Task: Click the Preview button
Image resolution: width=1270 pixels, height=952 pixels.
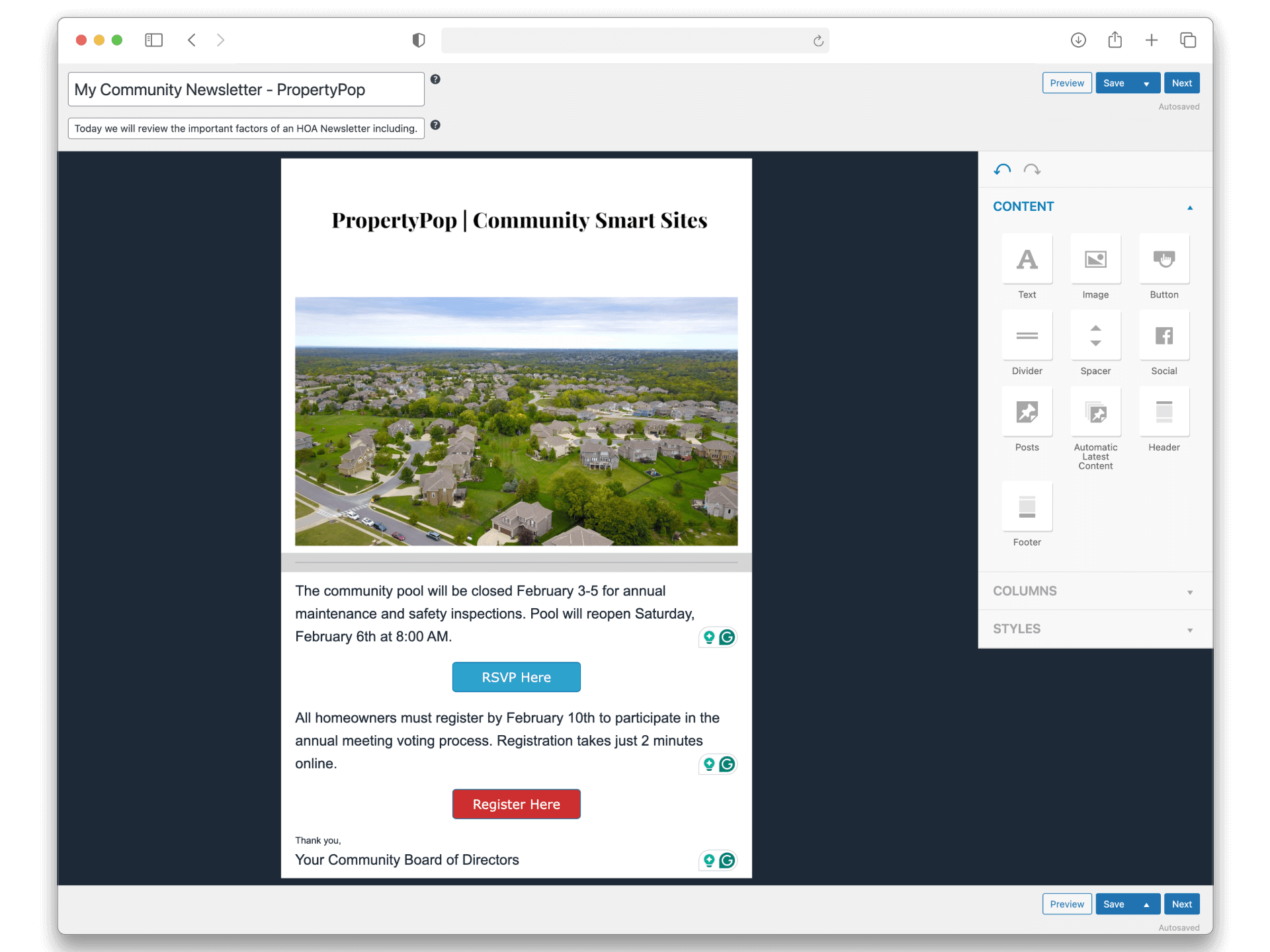Action: [1066, 83]
